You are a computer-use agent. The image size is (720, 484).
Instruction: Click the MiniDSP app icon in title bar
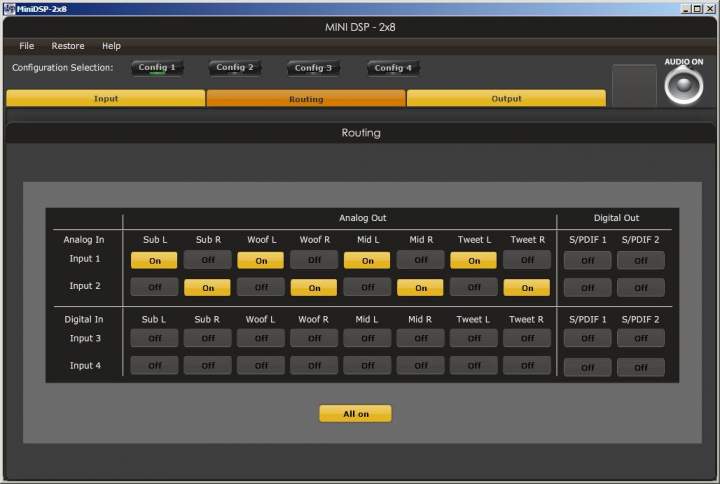click(9, 8)
